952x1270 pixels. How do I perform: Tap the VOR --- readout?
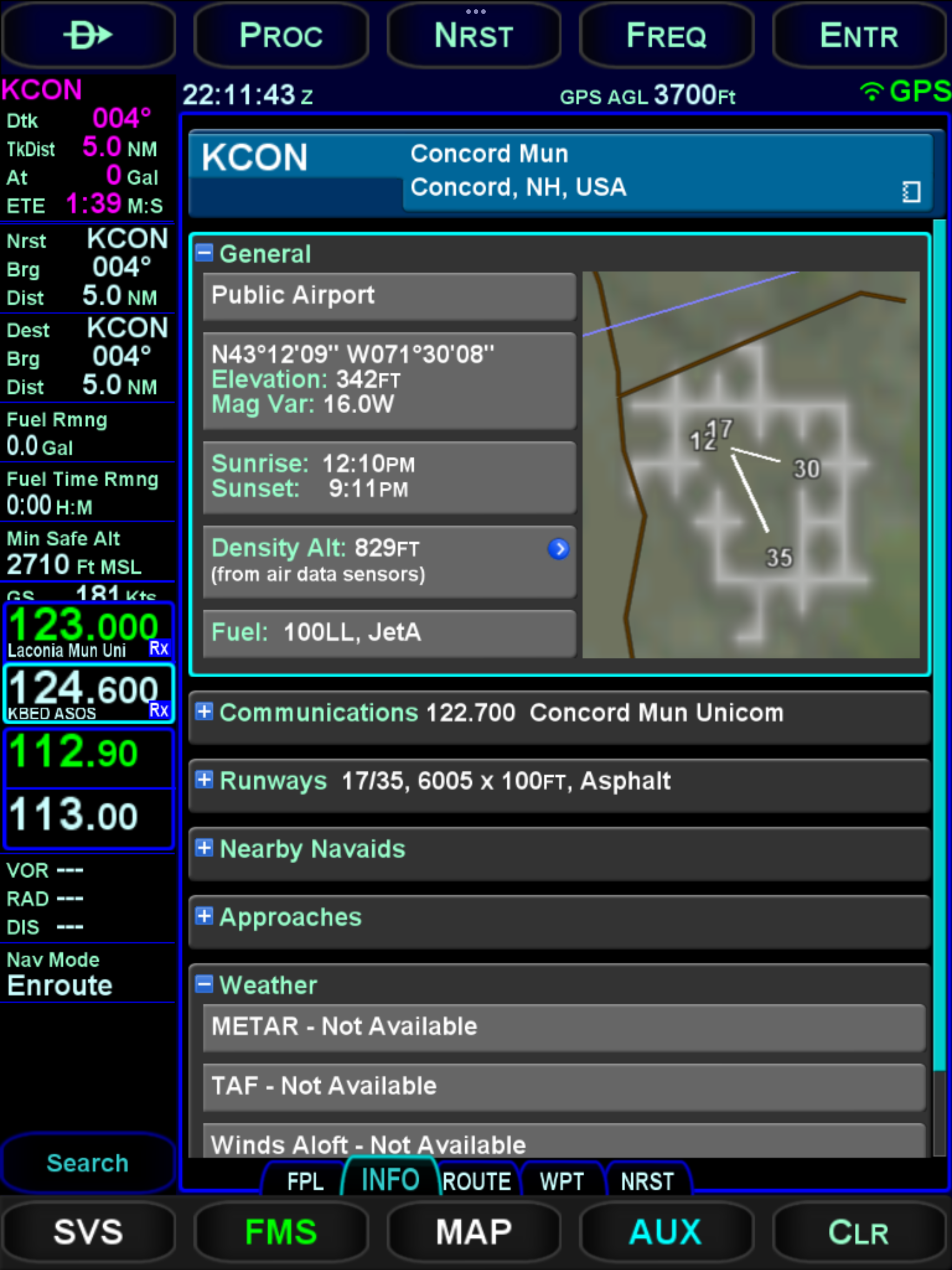tap(45, 870)
